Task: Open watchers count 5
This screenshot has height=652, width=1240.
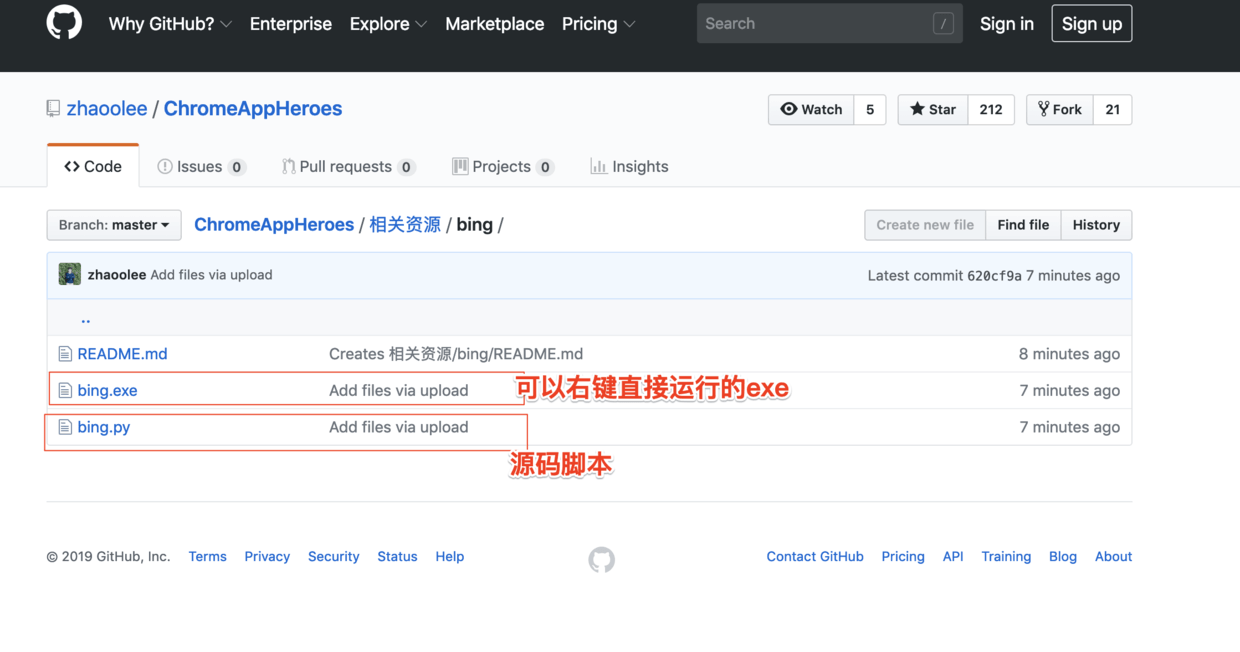Action: pos(870,110)
